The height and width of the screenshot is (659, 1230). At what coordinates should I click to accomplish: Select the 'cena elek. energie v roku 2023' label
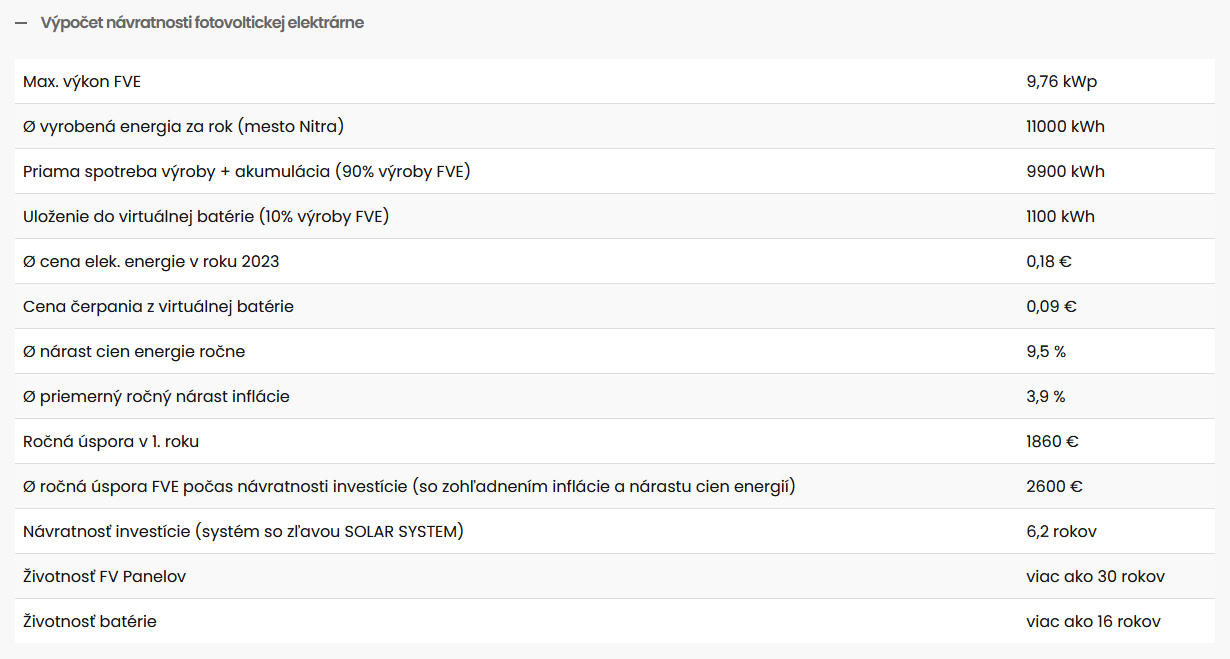click(x=151, y=262)
